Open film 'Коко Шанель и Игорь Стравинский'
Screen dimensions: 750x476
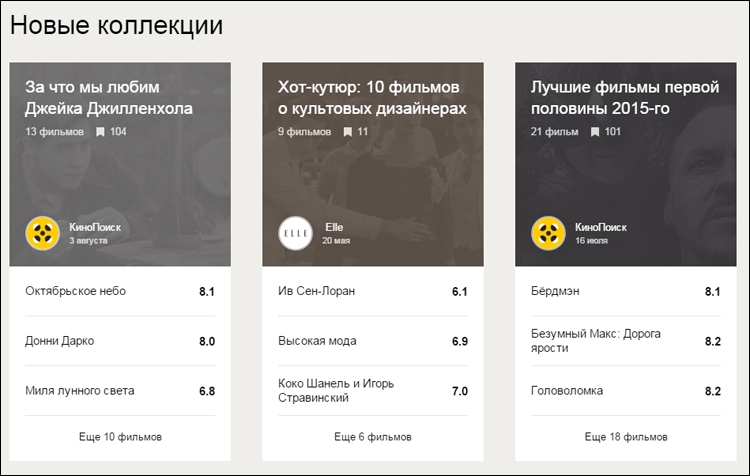(x=336, y=390)
